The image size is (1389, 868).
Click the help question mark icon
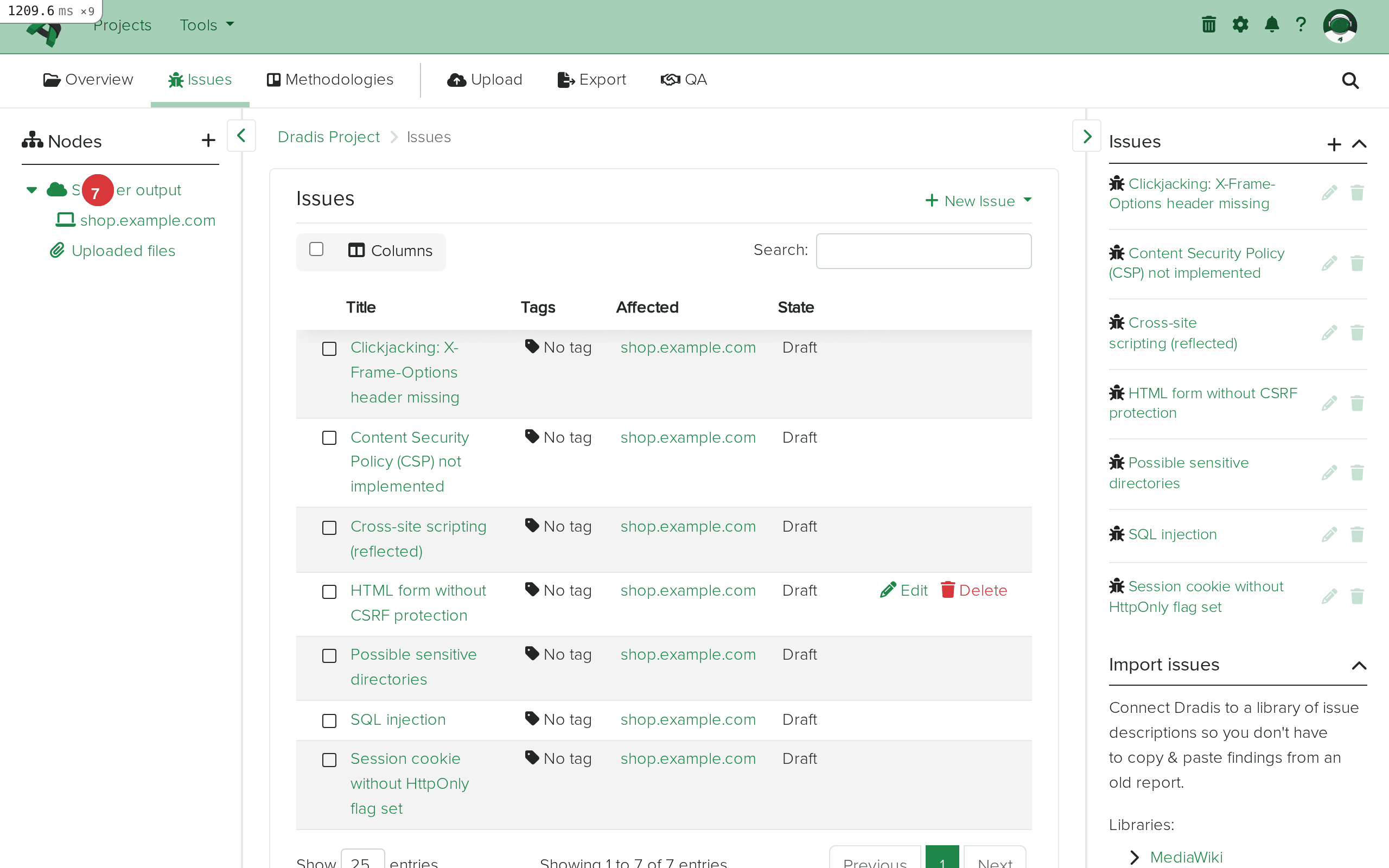(1301, 24)
